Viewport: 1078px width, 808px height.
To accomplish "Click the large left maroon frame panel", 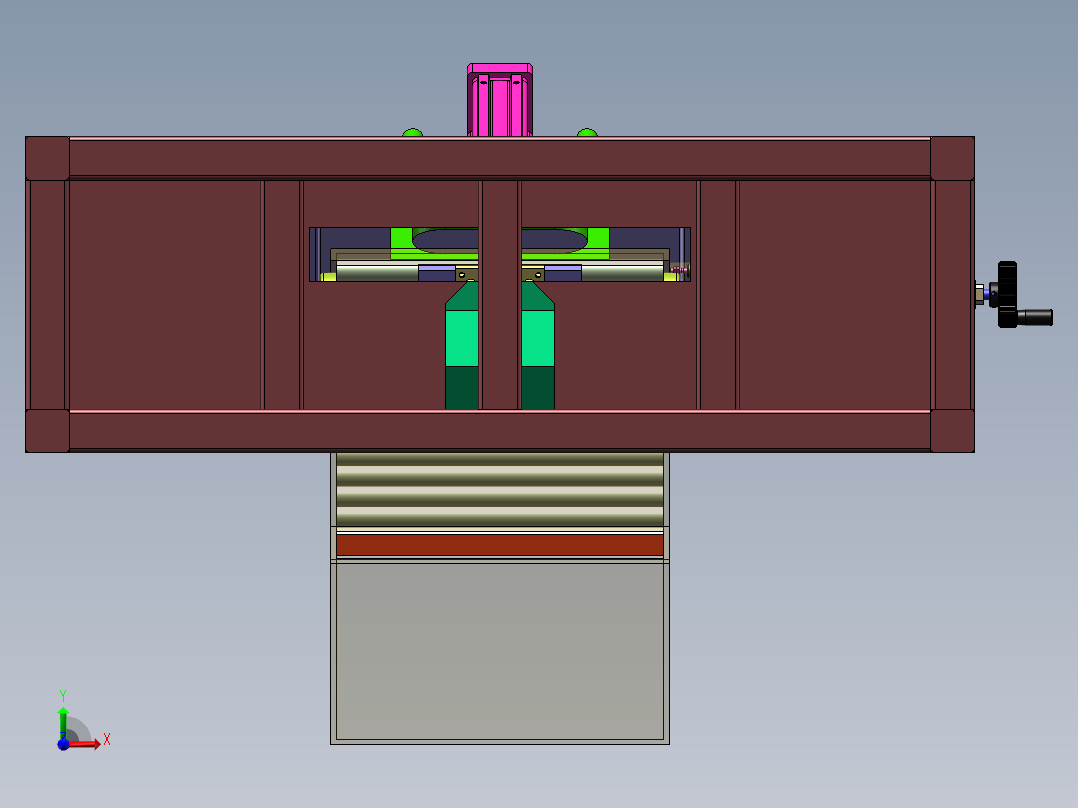I will point(165,295).
